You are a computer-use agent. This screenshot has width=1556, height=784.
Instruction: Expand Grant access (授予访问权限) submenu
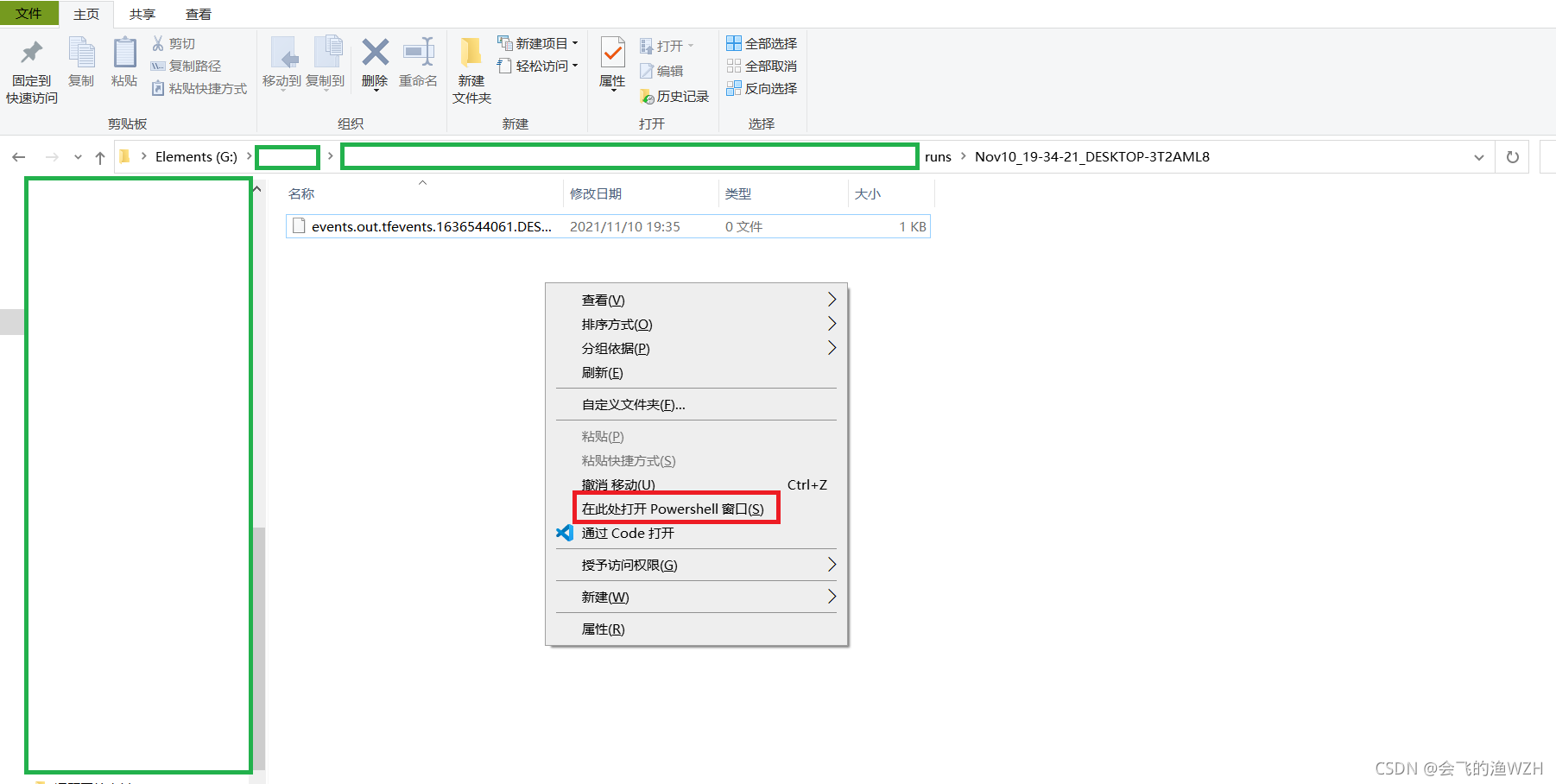[832, 565]
